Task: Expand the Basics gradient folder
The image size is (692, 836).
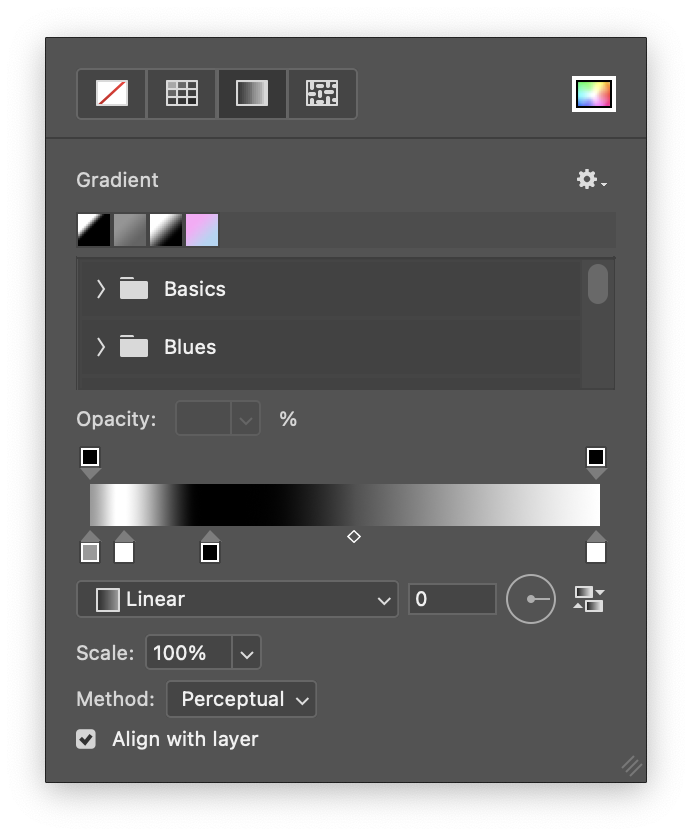Action: [x=101, y=289]
